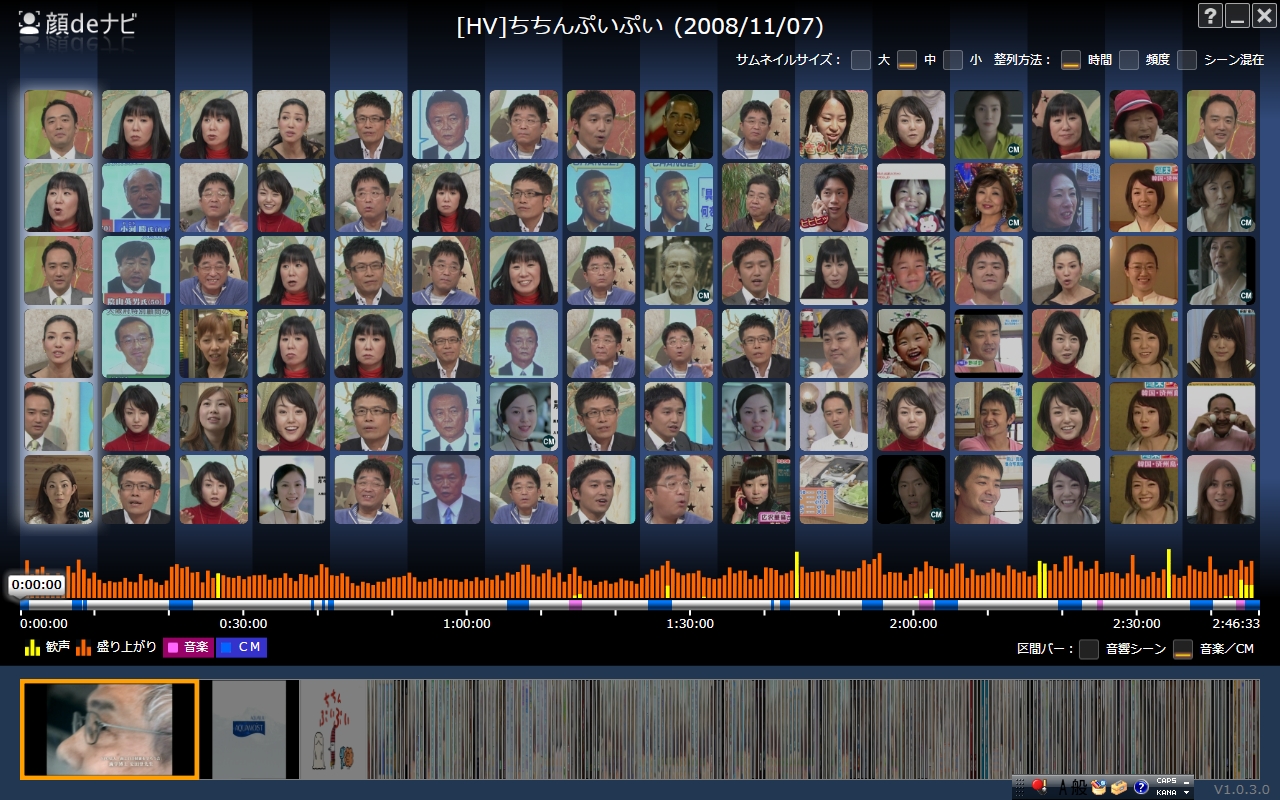Click the Obama face thumbnail in top row

(679, 125)
